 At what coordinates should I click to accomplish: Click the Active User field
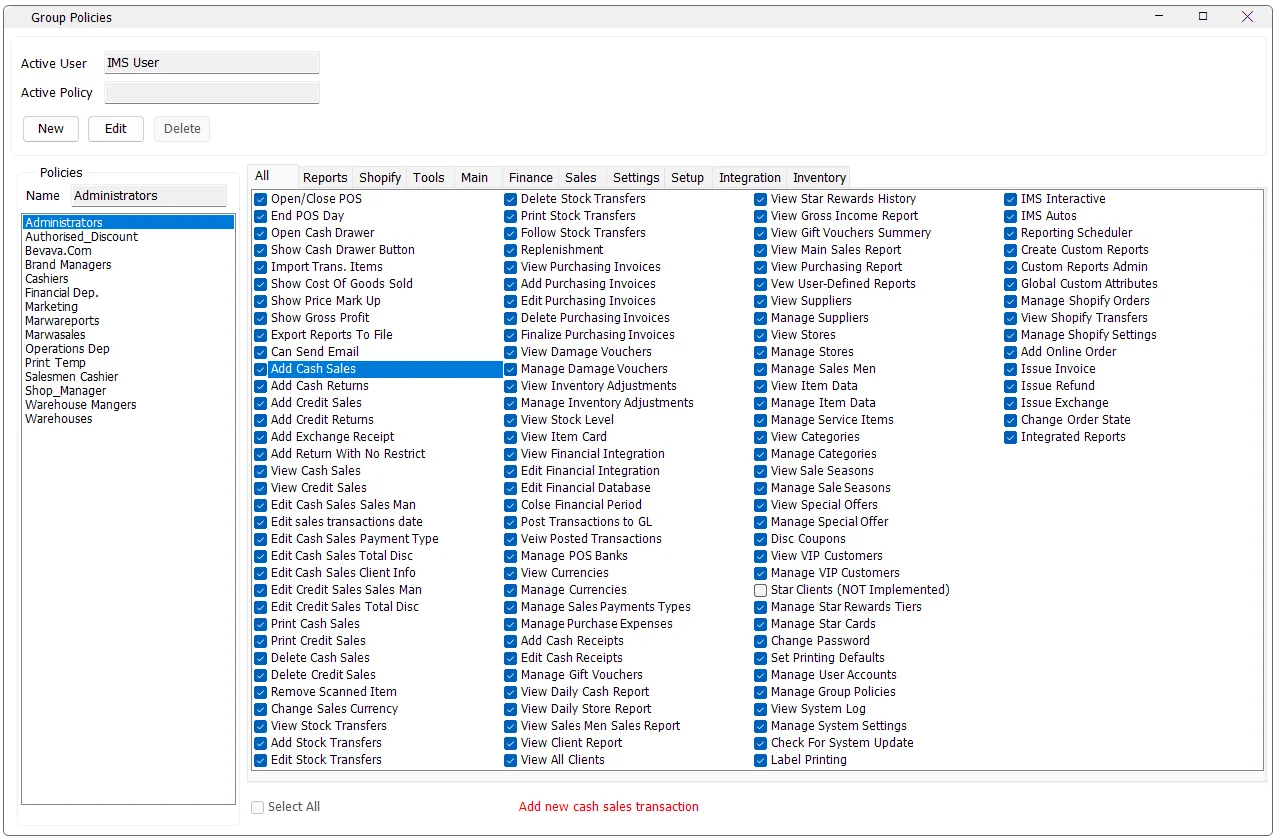click(212, 63)
